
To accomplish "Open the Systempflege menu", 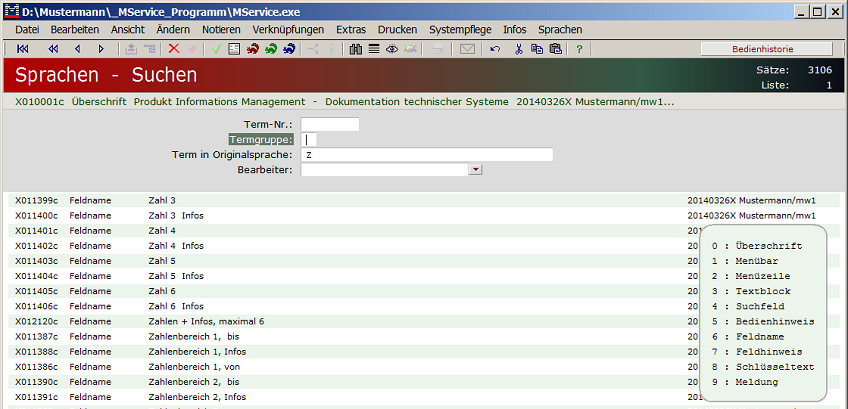I will [460, 30].
